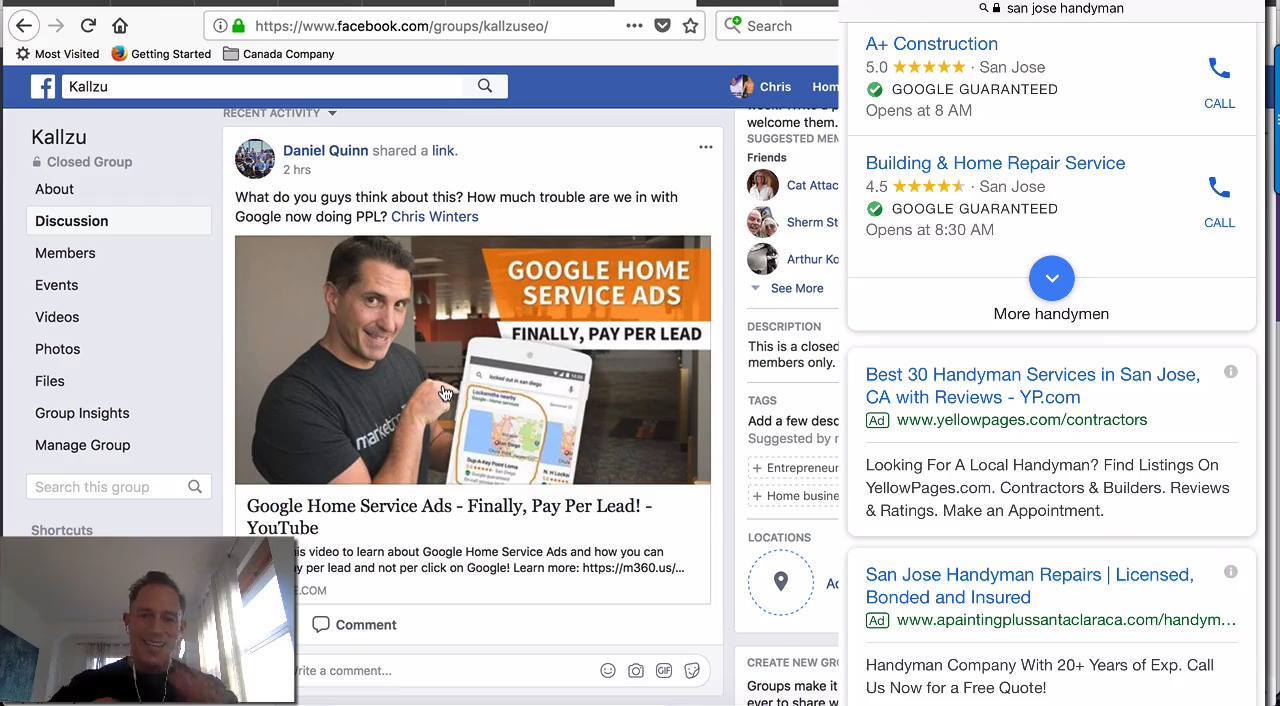Add the Home business tag suggestion
The height and width of the screenshot is (706, 1280).
[x=794, y=496]
